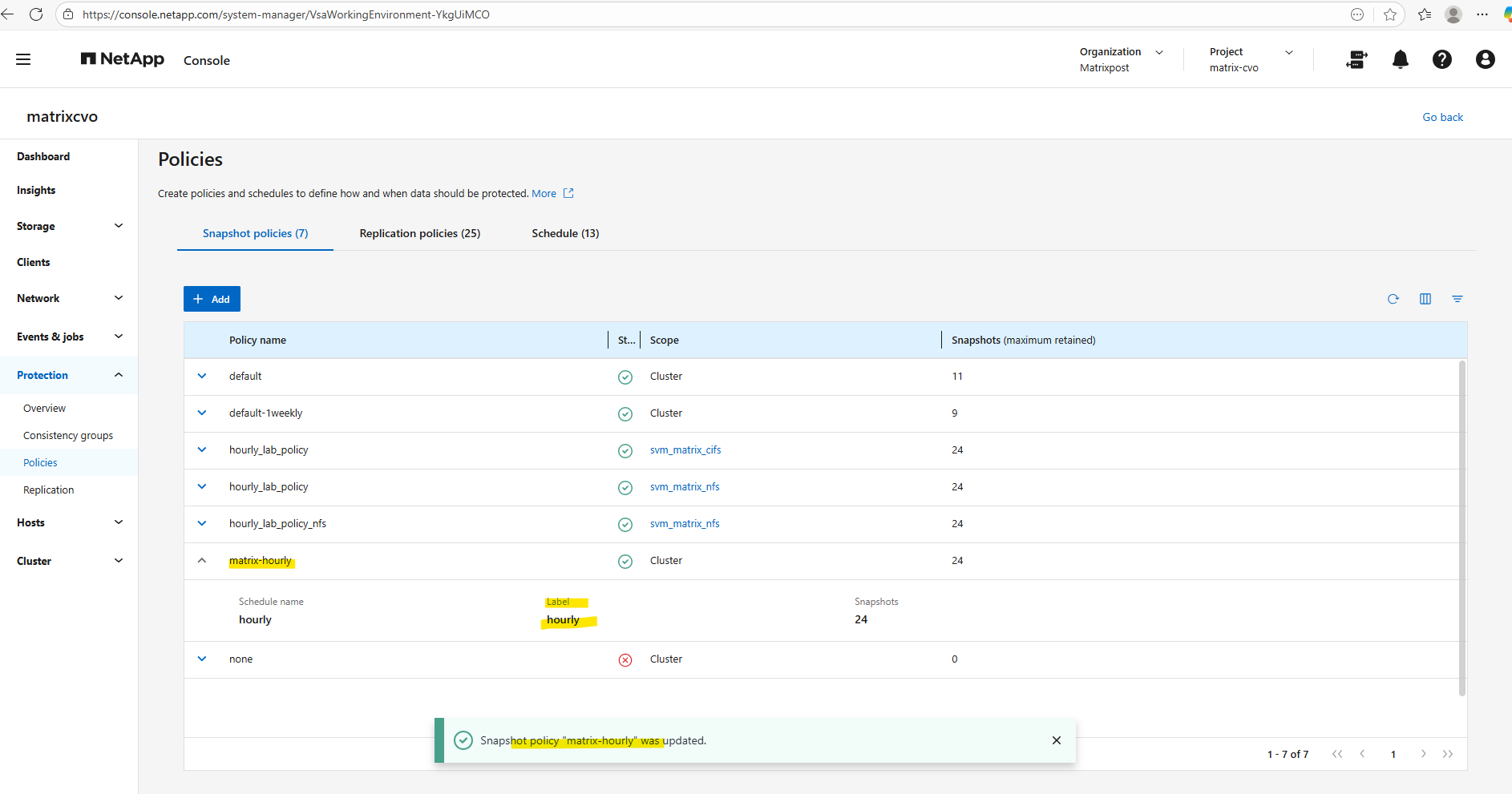Open the svm_matrix_cifs scope link

coord(685,450)
